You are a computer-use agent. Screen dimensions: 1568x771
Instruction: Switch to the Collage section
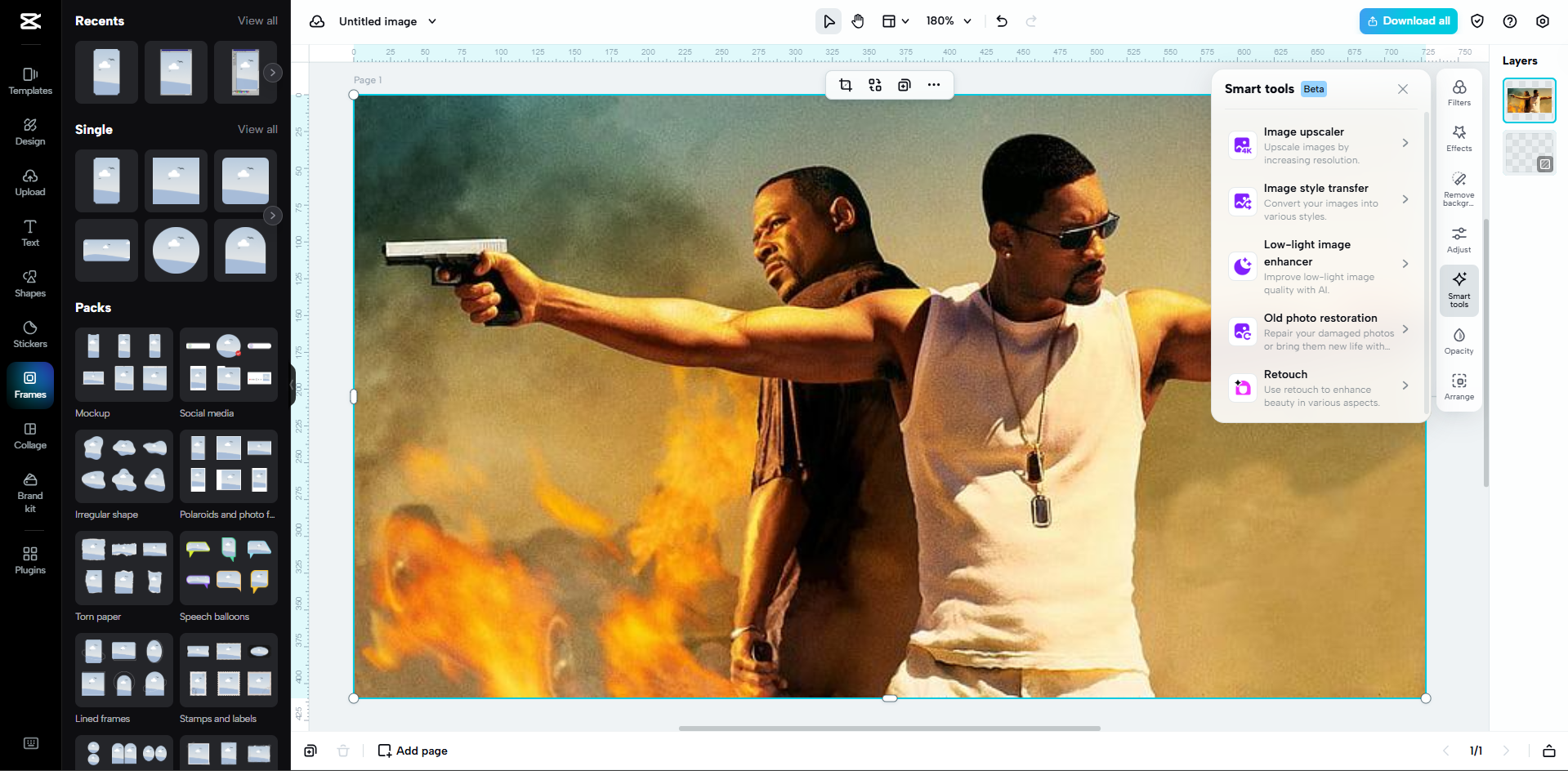click(x=29, y=436)
